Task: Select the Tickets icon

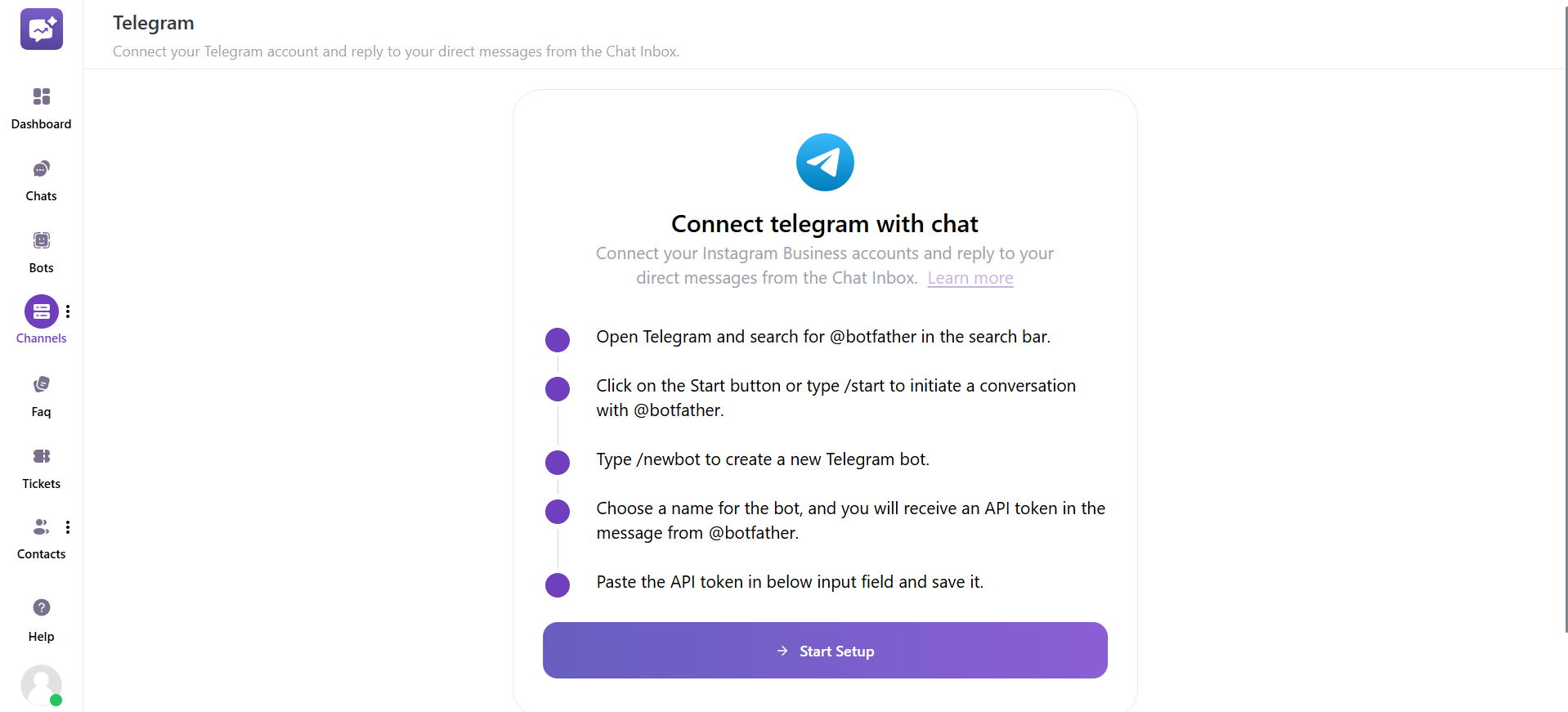Action: click(41, 456)
